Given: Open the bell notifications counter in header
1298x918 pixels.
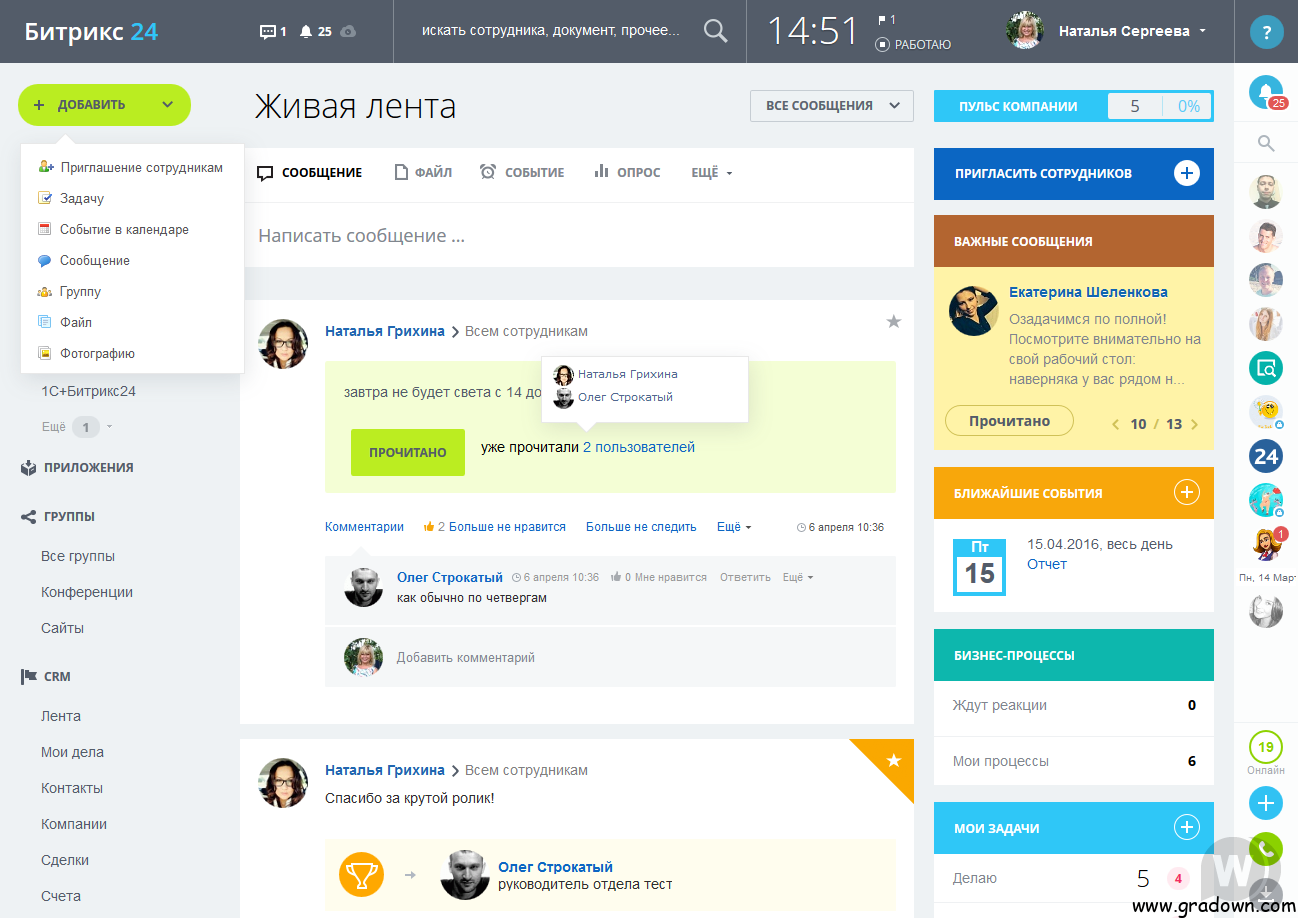Looking at the screenshot, I should [x=315, y=31].
